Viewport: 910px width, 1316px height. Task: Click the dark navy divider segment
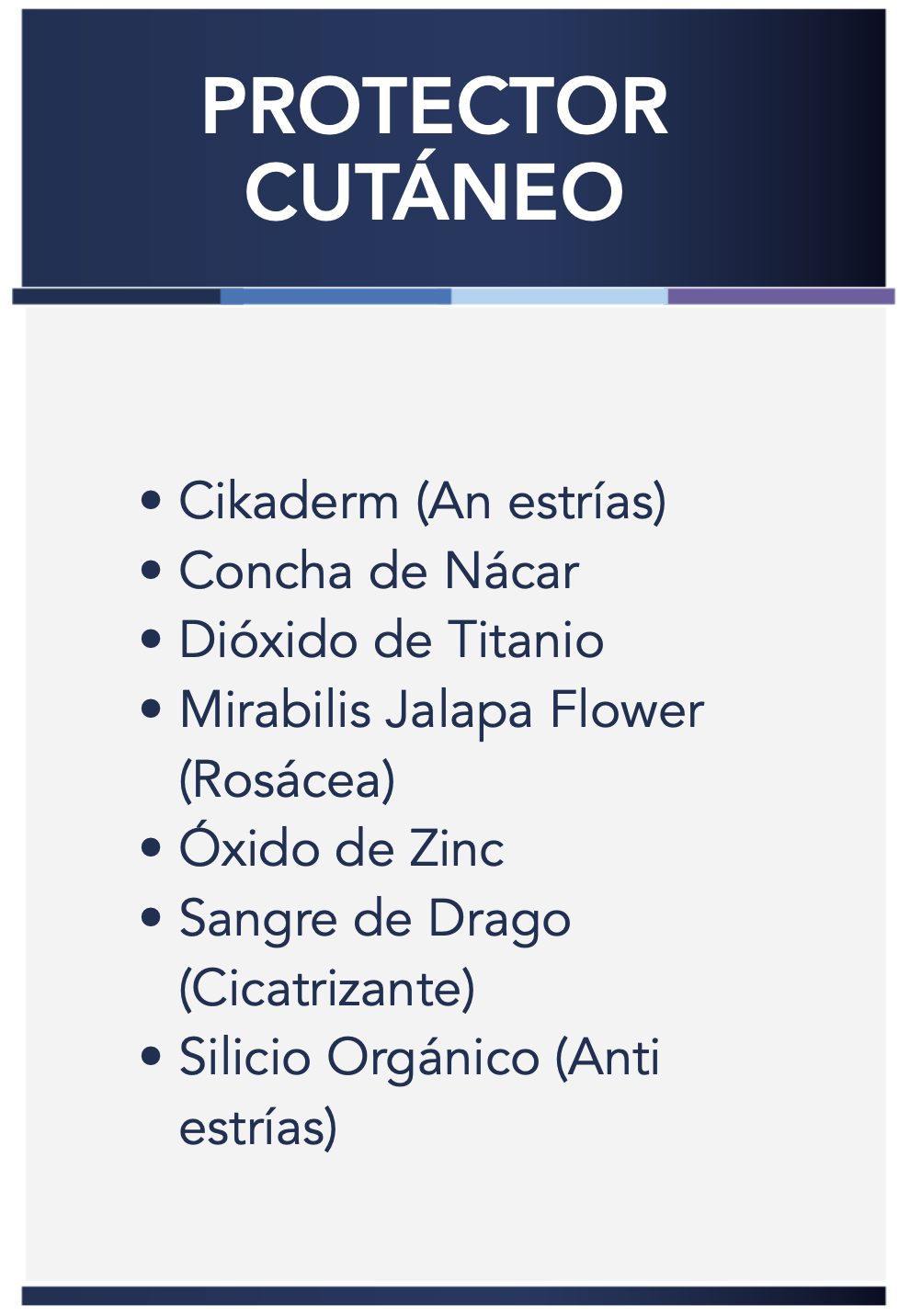(x=117, y=296)
